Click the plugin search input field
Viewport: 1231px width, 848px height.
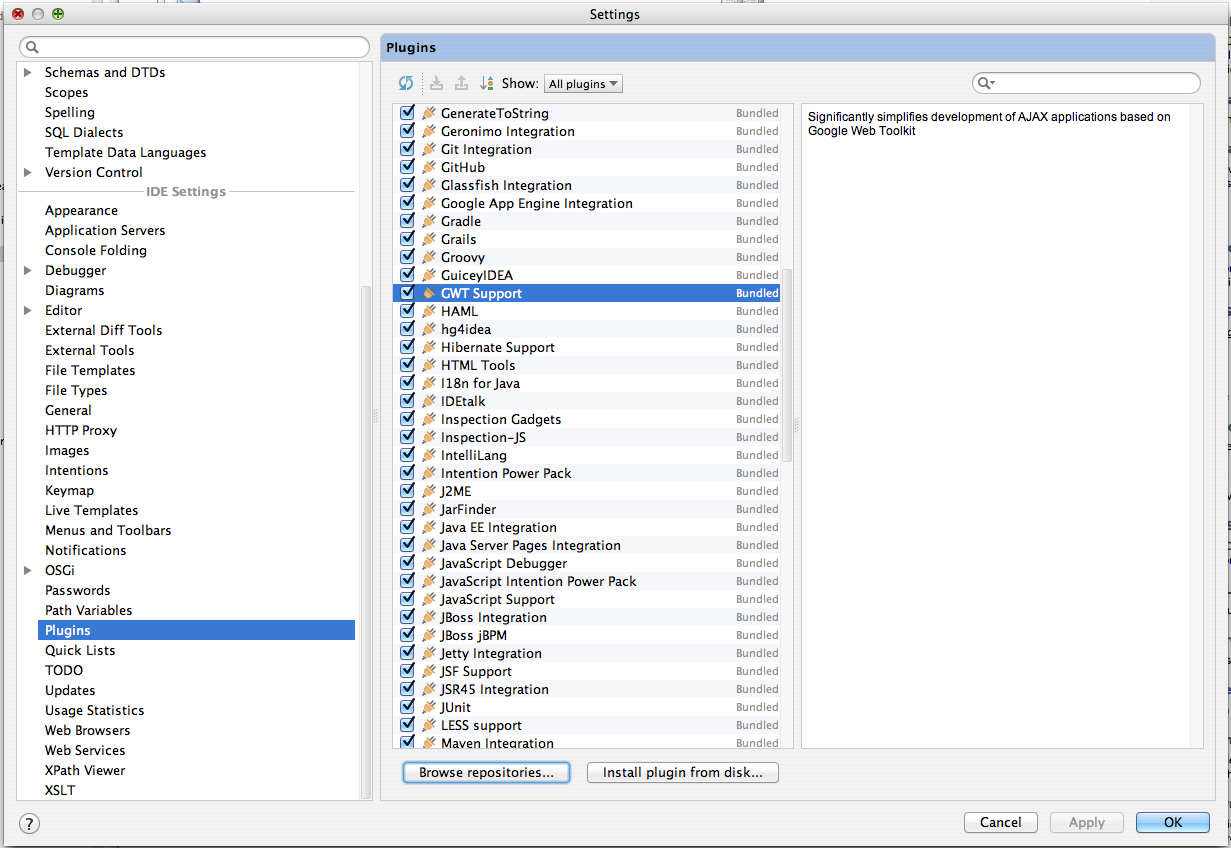pos(1087,83)
